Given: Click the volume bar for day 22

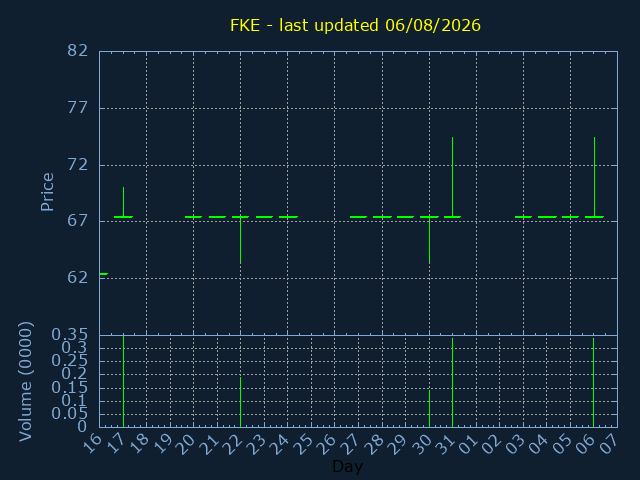Looking at the screenshot, I should tap(240, 402).
